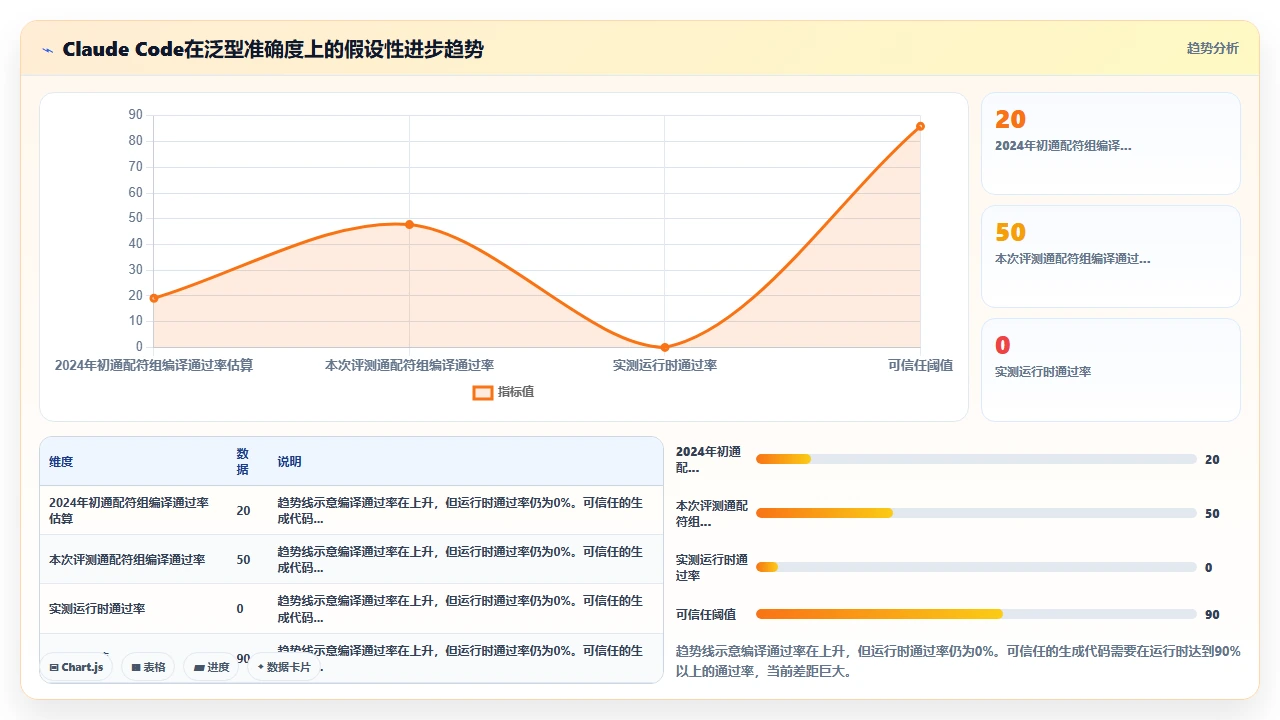
Task: Click the 趋势分析 label in the header
Action: click(x=1212, y=48)
